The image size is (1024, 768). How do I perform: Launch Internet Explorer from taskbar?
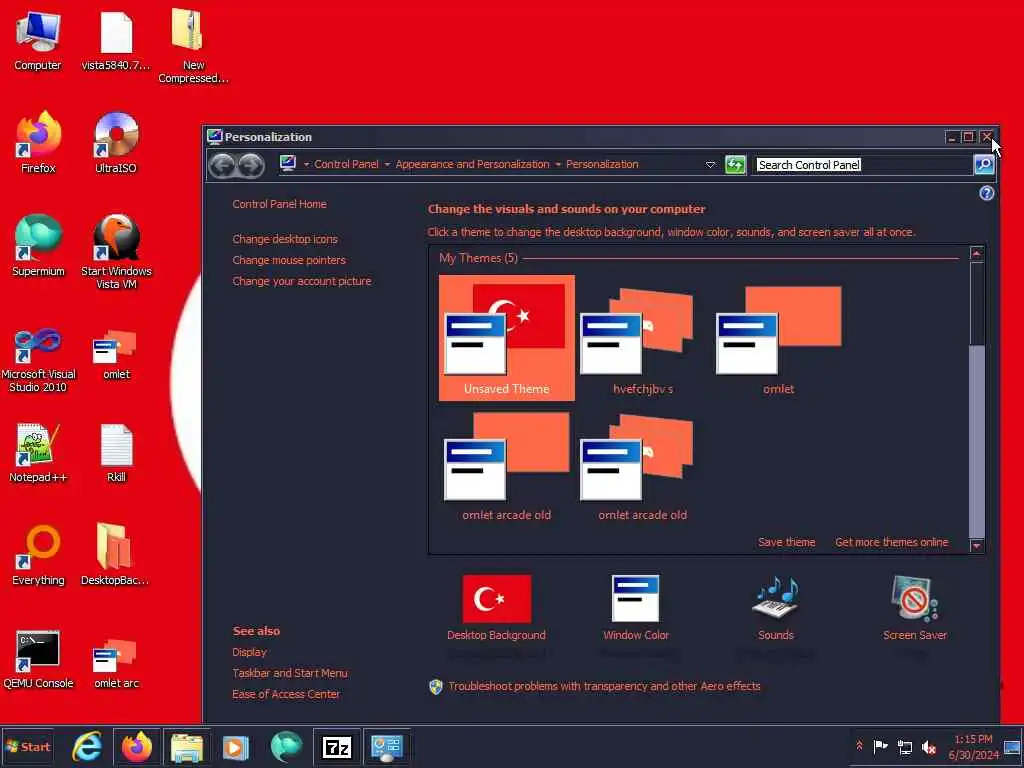pyautogui.click(x=87, y=746)
